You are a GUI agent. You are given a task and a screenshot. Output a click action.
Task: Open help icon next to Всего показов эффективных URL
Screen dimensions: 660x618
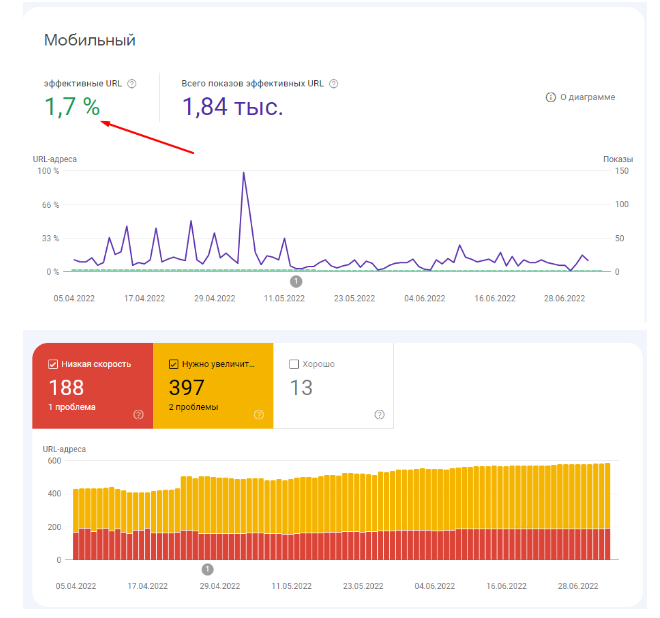333,84
